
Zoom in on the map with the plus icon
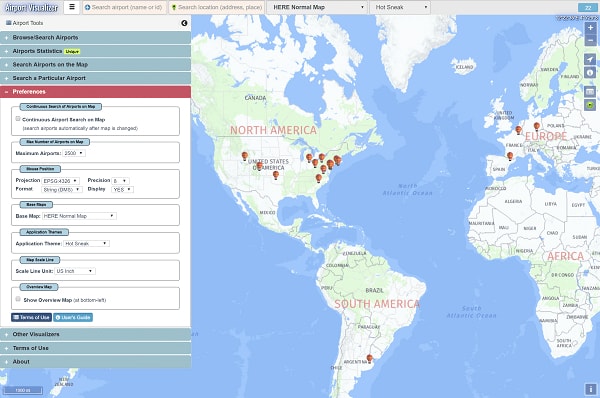point(590,28)
